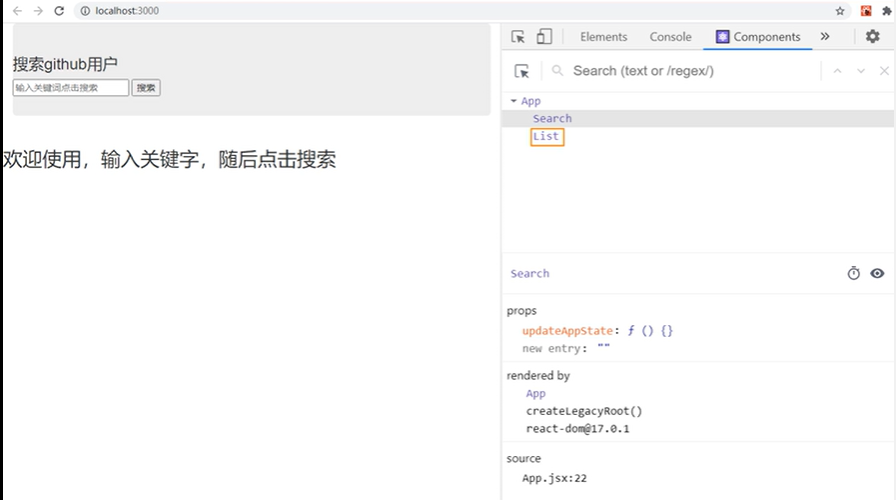Clear the component search
Image resolution: width=896 pixels, height=500 pixels.
coord(884,71)
